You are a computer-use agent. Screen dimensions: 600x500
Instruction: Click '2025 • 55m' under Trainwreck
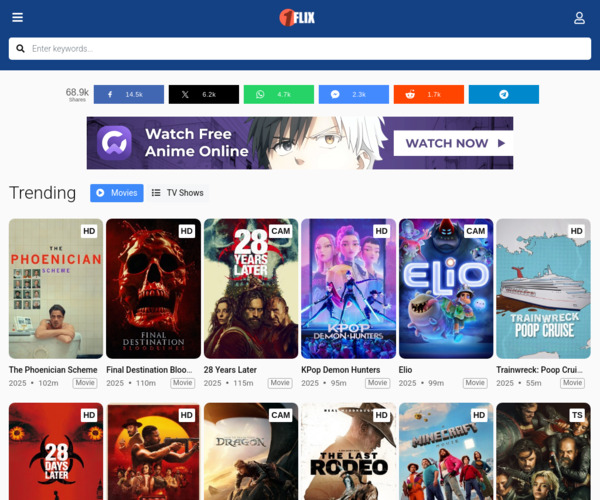pyautogui.click(x=519, y=383)
